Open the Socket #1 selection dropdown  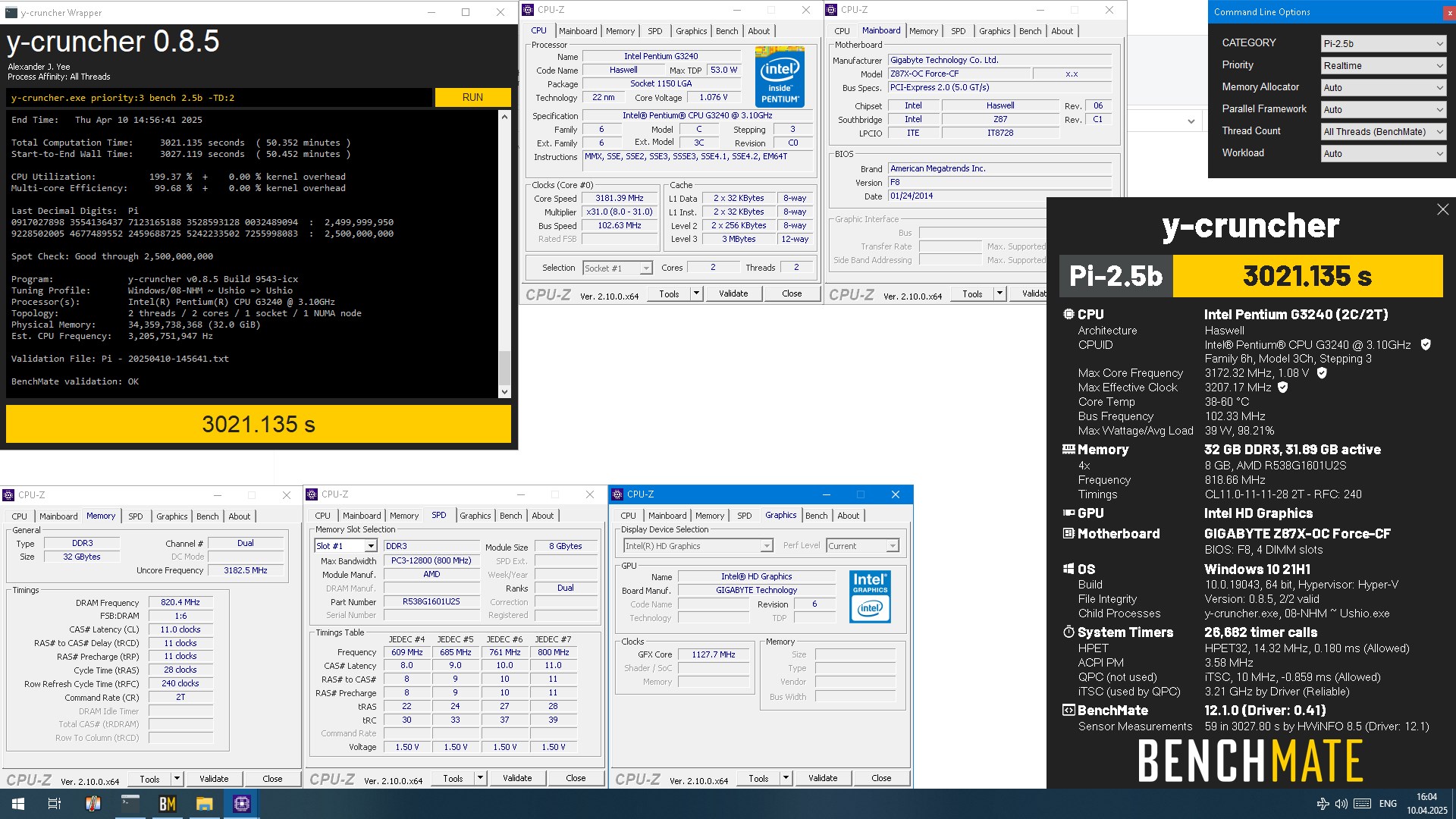pos(617,268)
